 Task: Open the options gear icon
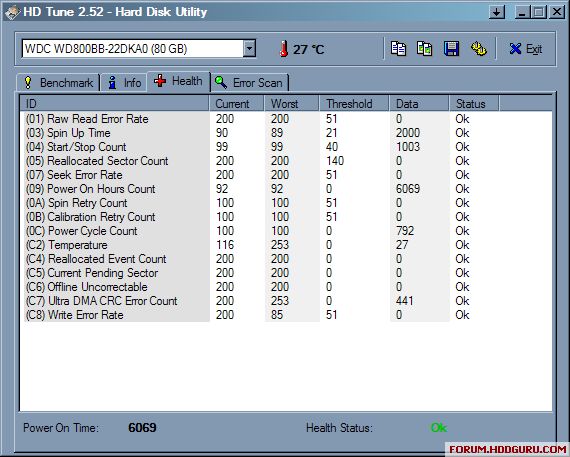click(478, 49)
